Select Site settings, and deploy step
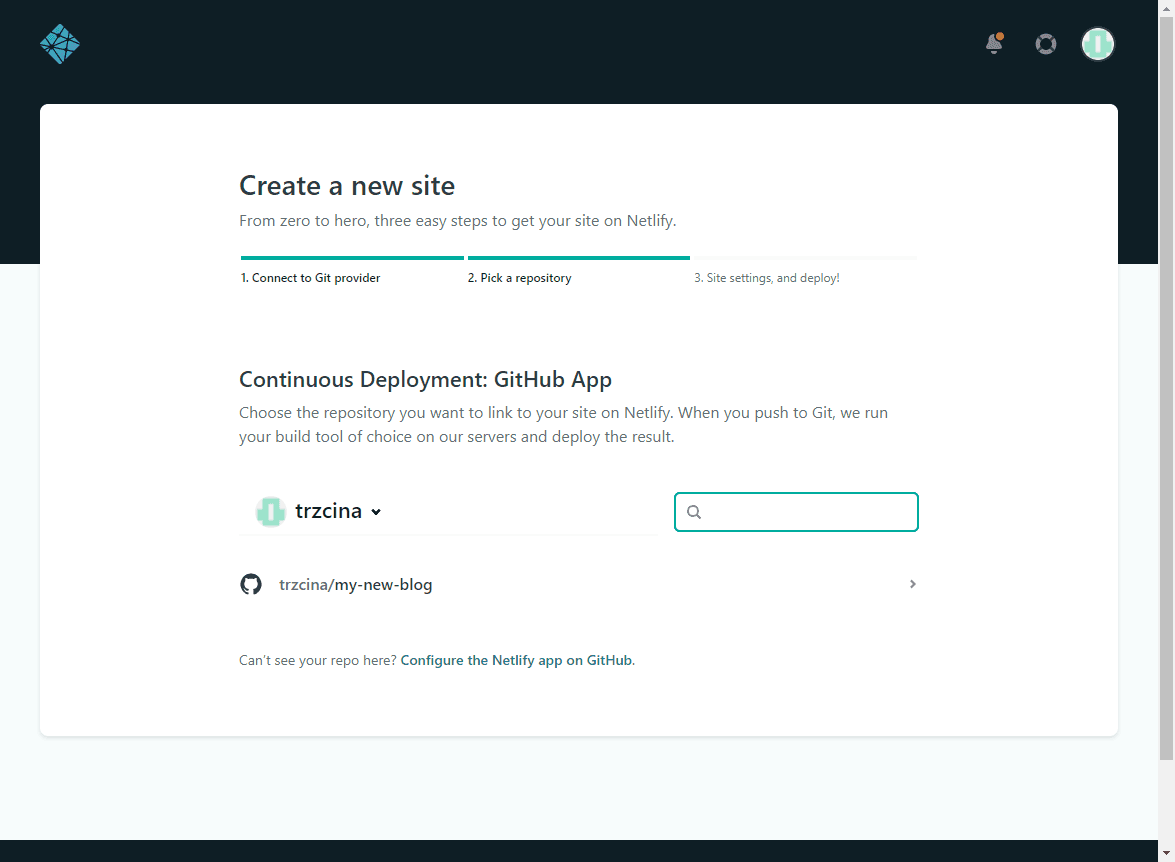1175x862 pixels. click(767, 278)
